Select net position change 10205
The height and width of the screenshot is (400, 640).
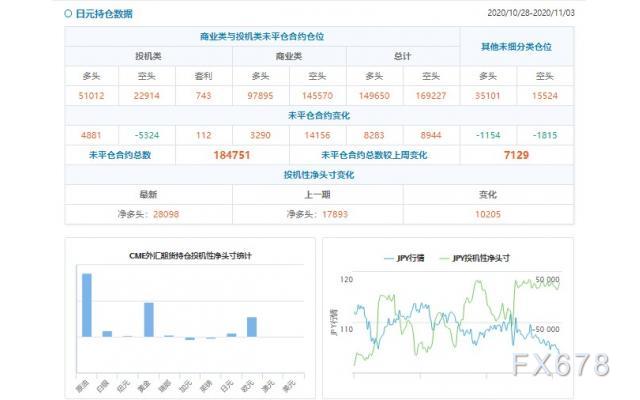(x=488, y=214)
